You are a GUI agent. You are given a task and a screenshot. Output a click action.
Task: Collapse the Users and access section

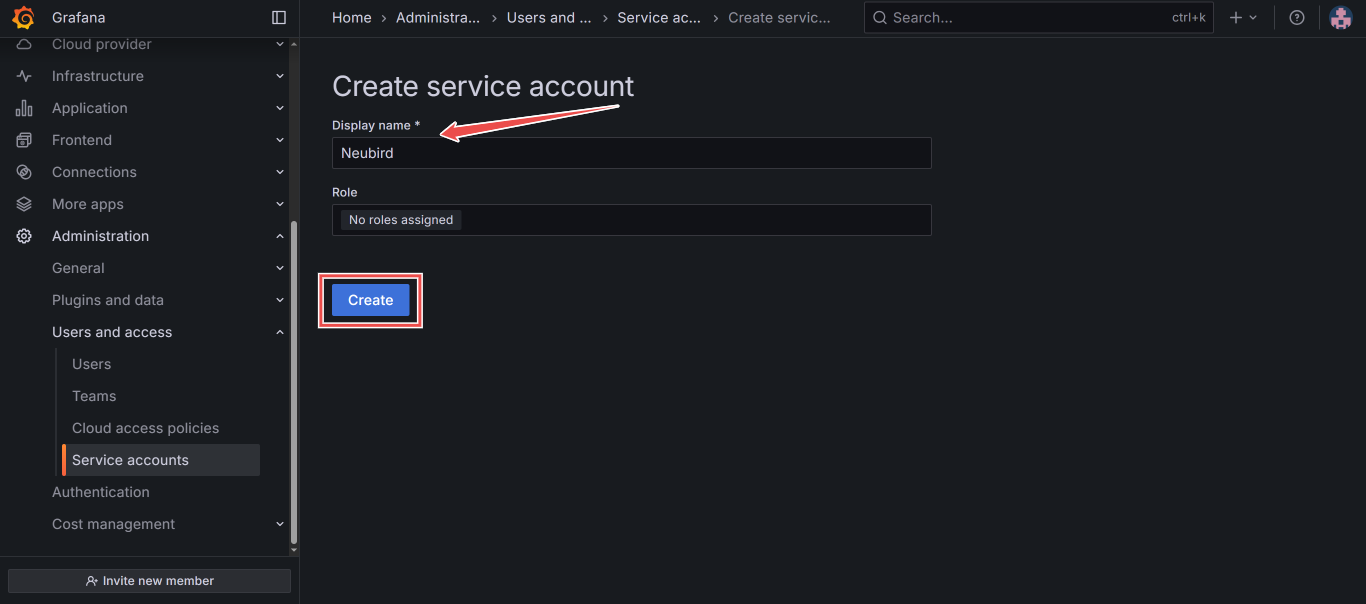point(279,332)
